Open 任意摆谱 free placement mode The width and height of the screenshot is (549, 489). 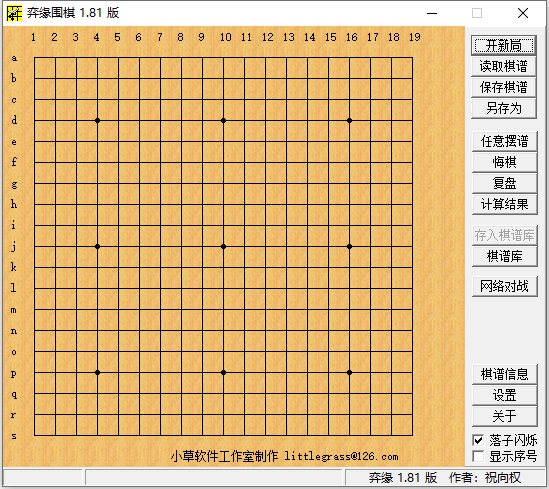(504, 141)
